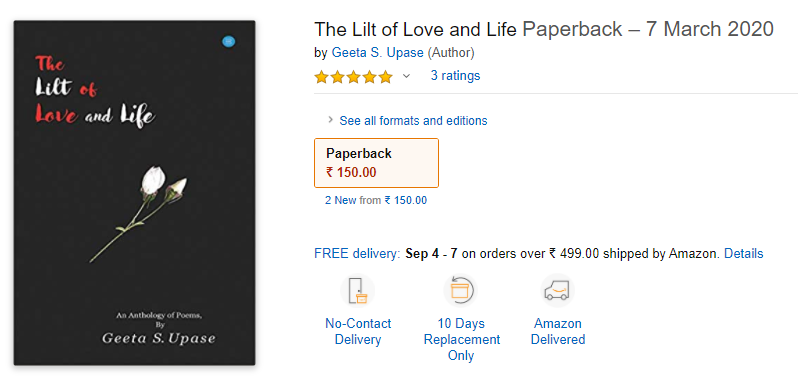Screen dimensions: 798x378
Task: Open Geeta S. Upase author page
Action: (x=377, y=52)
